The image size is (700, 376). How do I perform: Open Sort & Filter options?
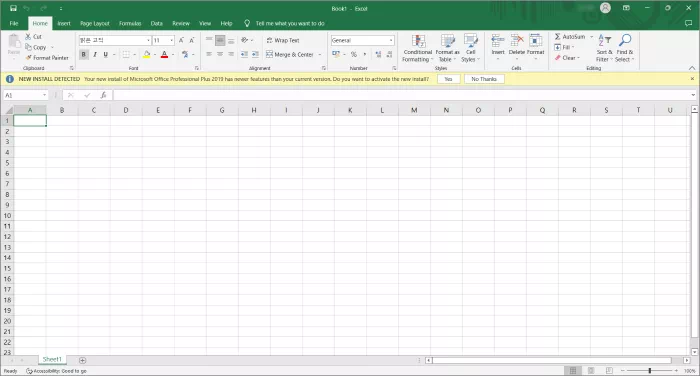(604, 48)
